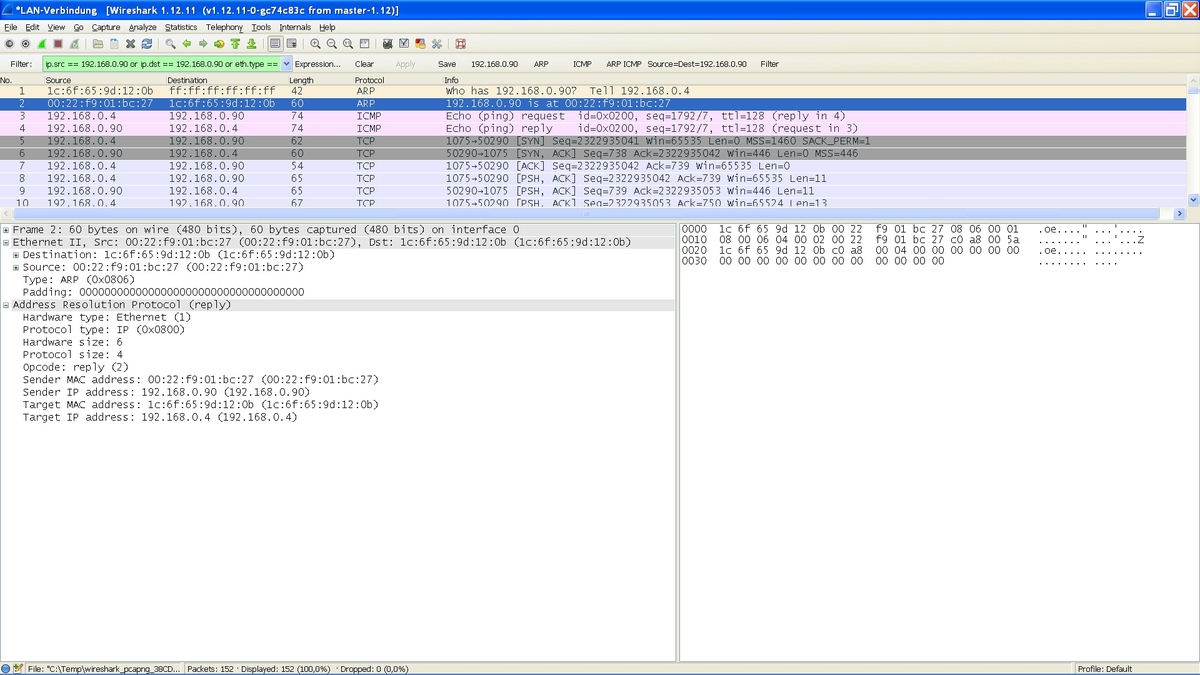Reset zoom to normal size icon
This screenshot has width=1200, height=675.
pyautogui.click(x=348, y=44)
